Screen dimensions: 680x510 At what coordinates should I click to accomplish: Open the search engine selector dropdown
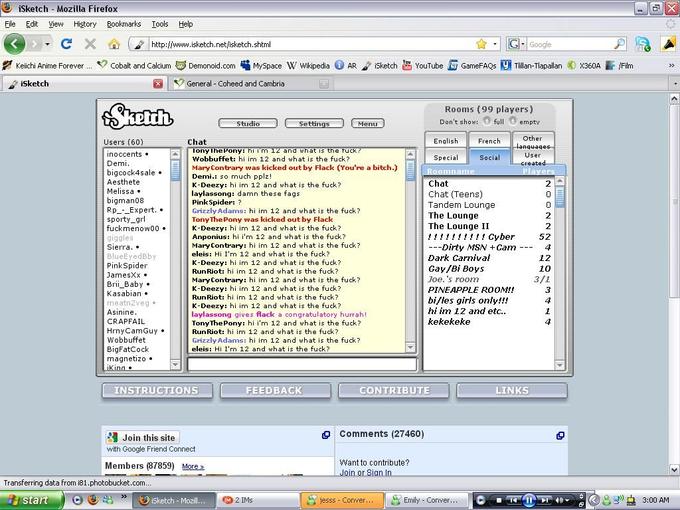(516, 44)
